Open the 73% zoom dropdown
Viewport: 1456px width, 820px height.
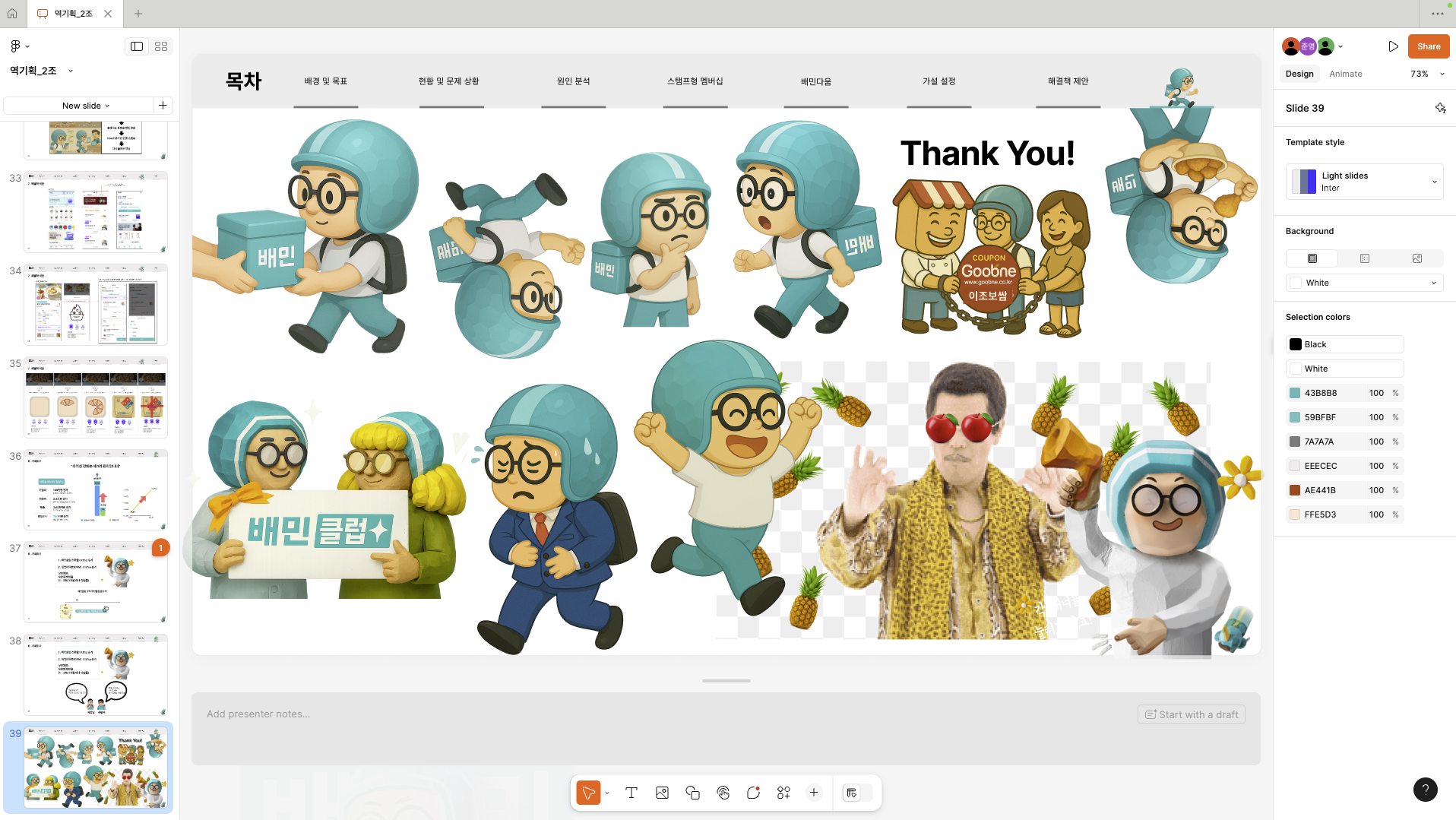(1428, 74)
